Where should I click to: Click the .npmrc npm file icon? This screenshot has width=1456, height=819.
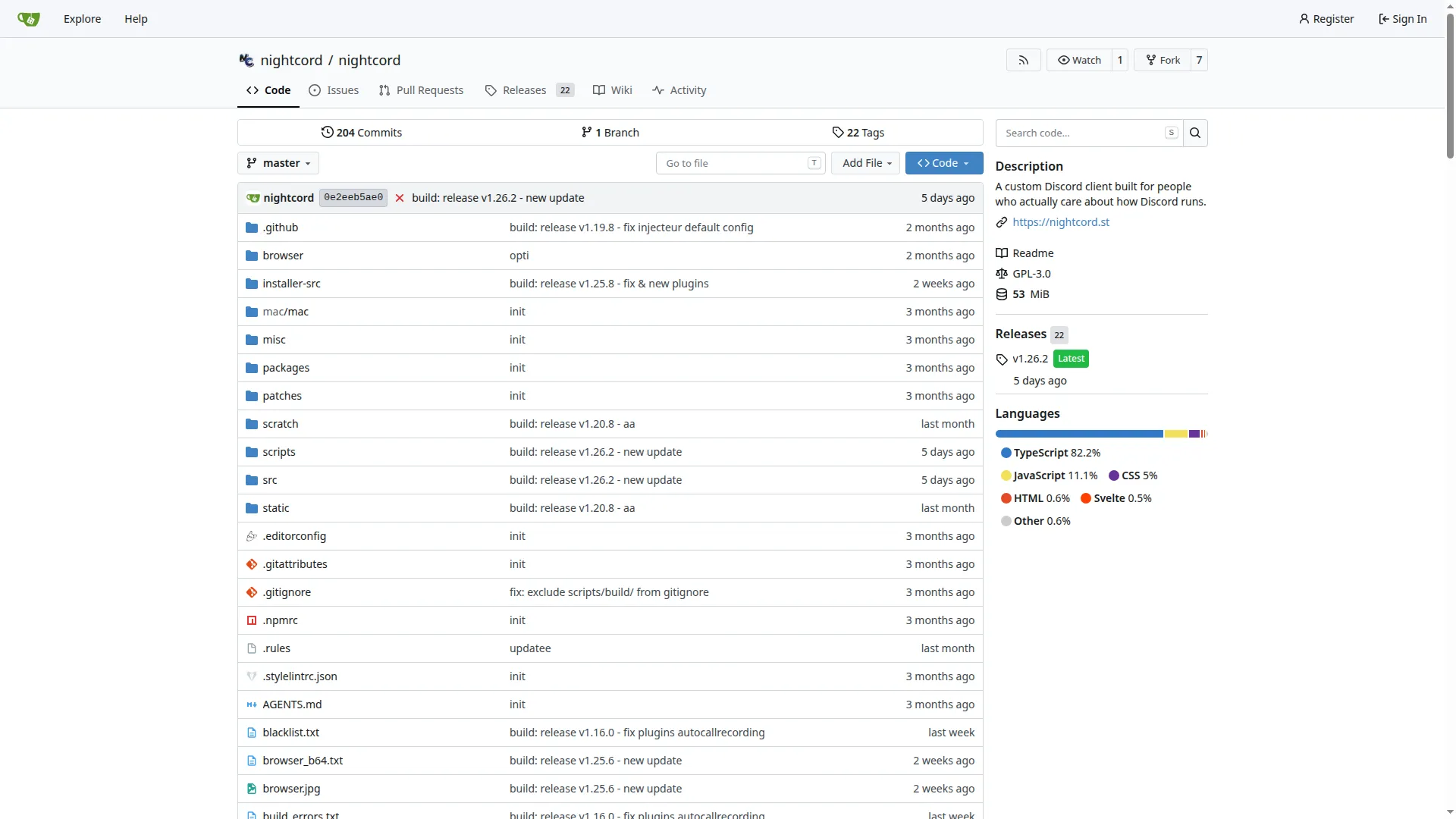click(x=252, y=620)
